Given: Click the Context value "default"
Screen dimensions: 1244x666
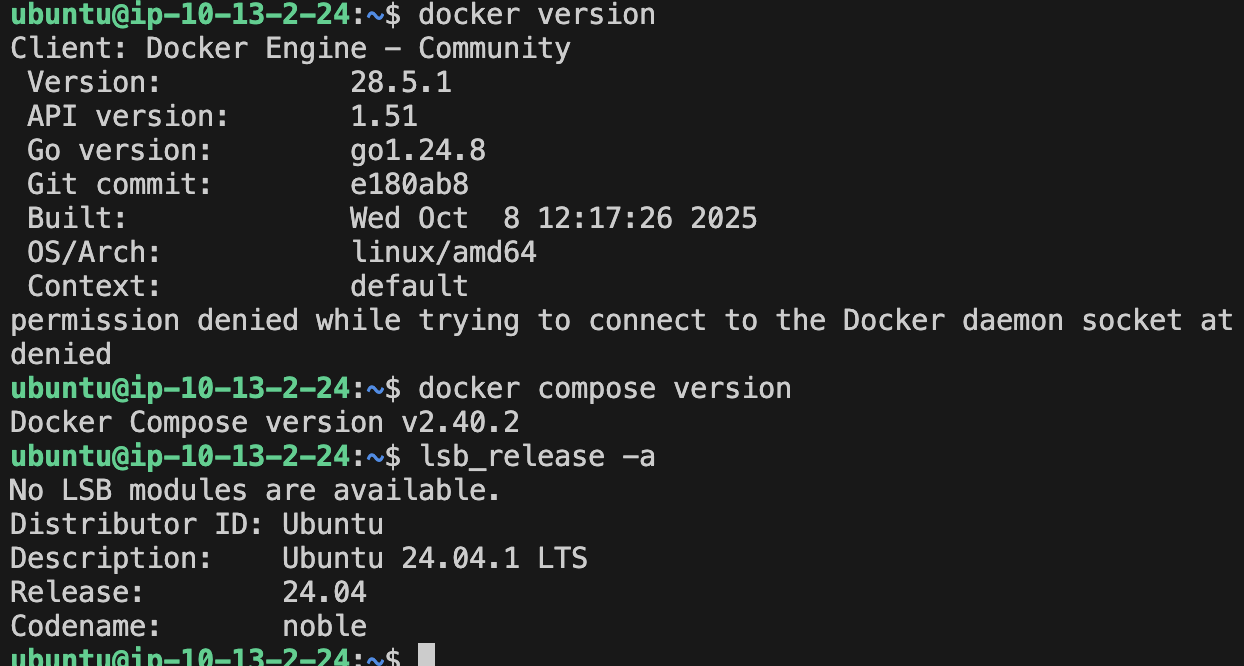Looking at the screenshot, I should [x=409, y=286].
